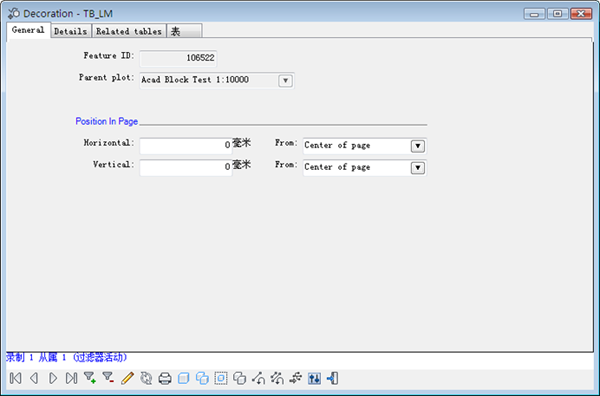This screenshot has width=600, height=396.
Task: Open the Related tables tab
Action: click(129, 31)
